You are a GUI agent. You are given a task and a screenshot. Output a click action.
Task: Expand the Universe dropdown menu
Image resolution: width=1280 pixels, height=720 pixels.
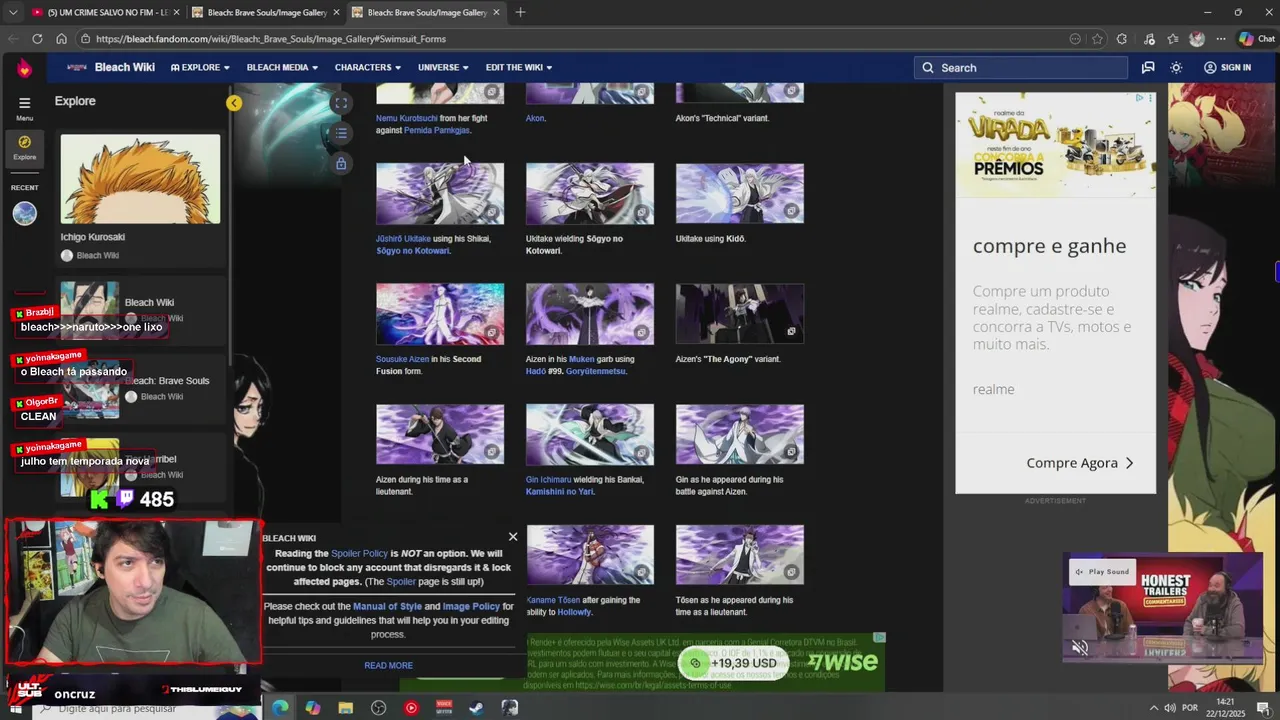click(x=443, y=68)
